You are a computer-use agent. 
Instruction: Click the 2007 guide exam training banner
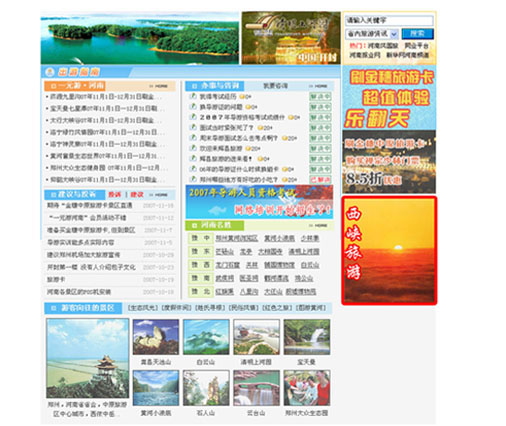click(x=259, y=202)
